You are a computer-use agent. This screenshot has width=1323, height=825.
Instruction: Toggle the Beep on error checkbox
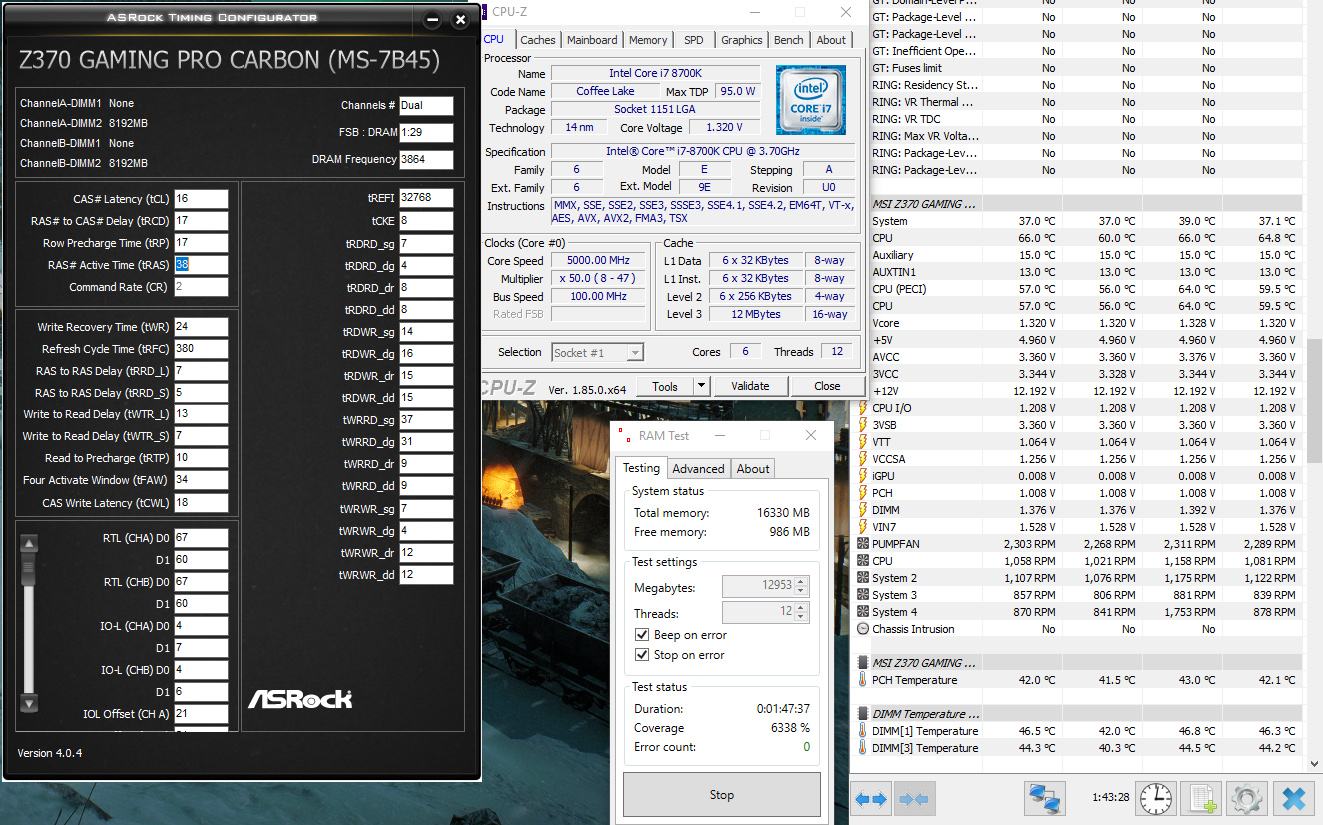click(642, 635)
